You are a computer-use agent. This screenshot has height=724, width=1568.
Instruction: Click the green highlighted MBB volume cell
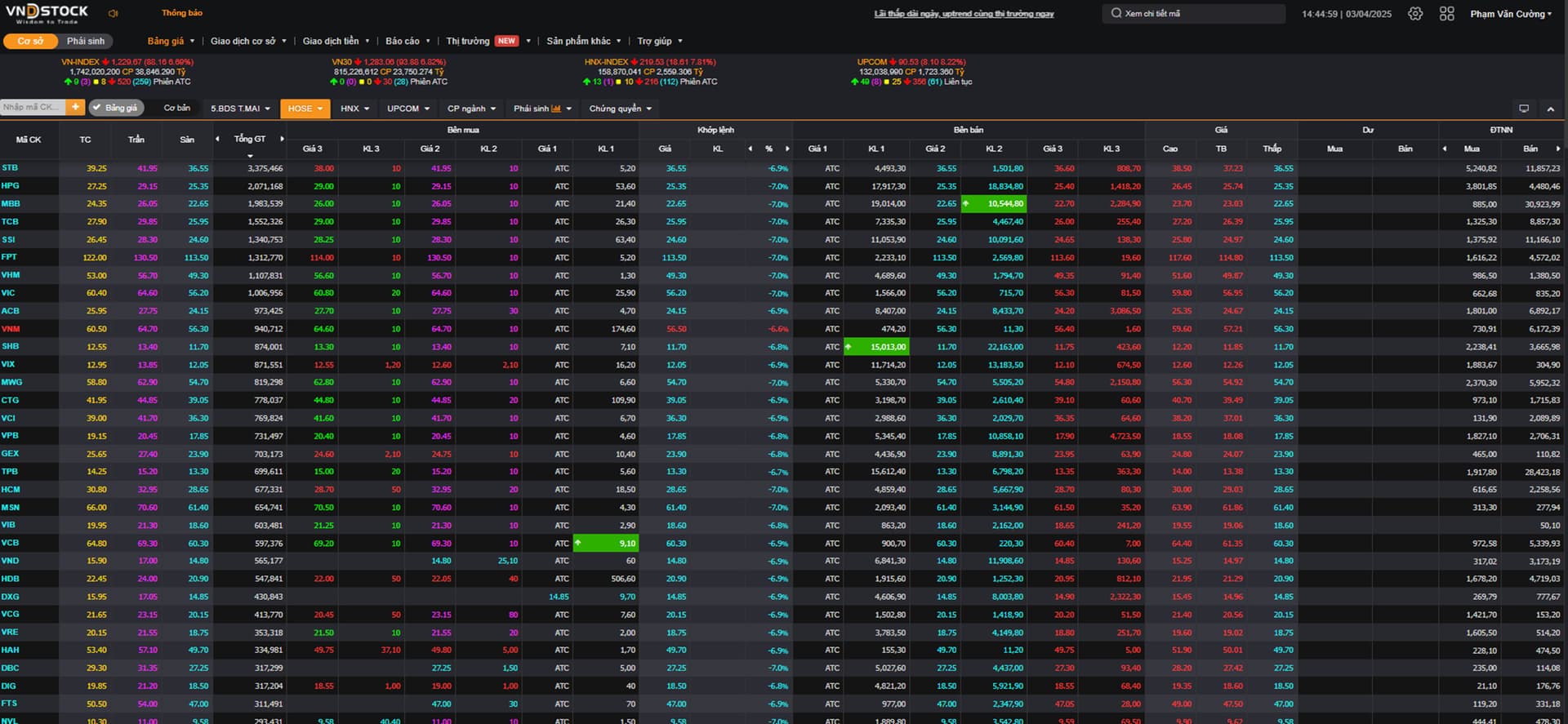(994, 204)
